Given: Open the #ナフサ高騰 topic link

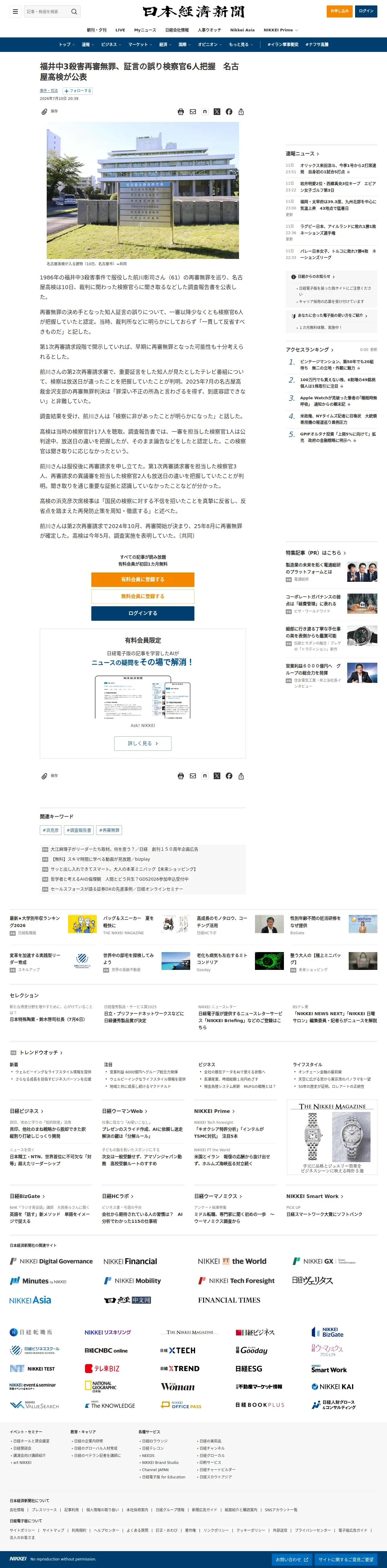Looking at the screenshot, I should [x=317, y=44].
